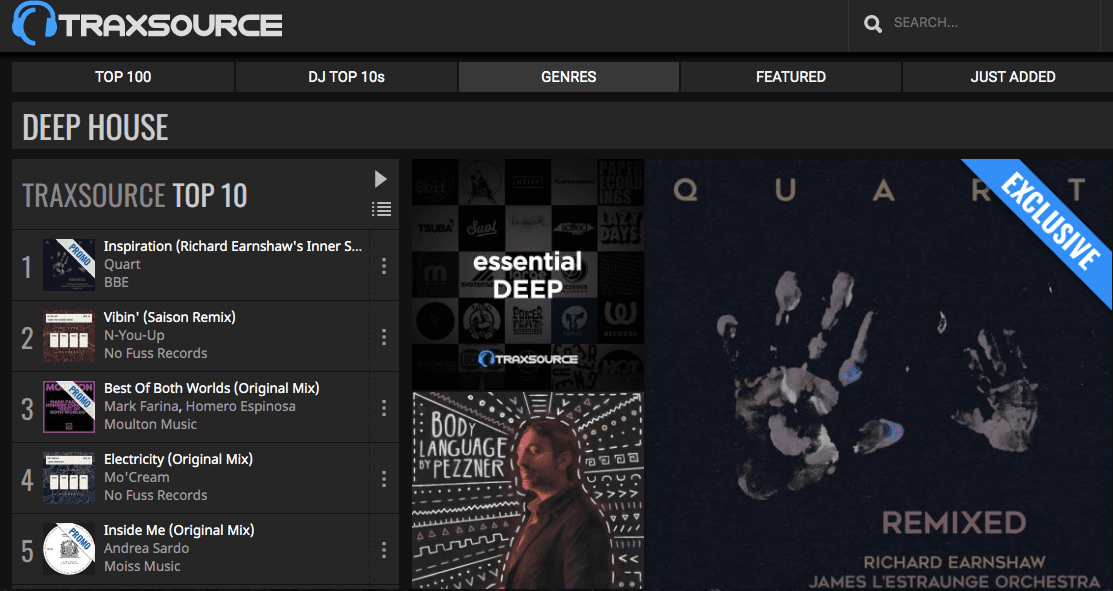1113x591 pixels.
Task: Click the Traxsource headphone logo
Action: [34, 23]
